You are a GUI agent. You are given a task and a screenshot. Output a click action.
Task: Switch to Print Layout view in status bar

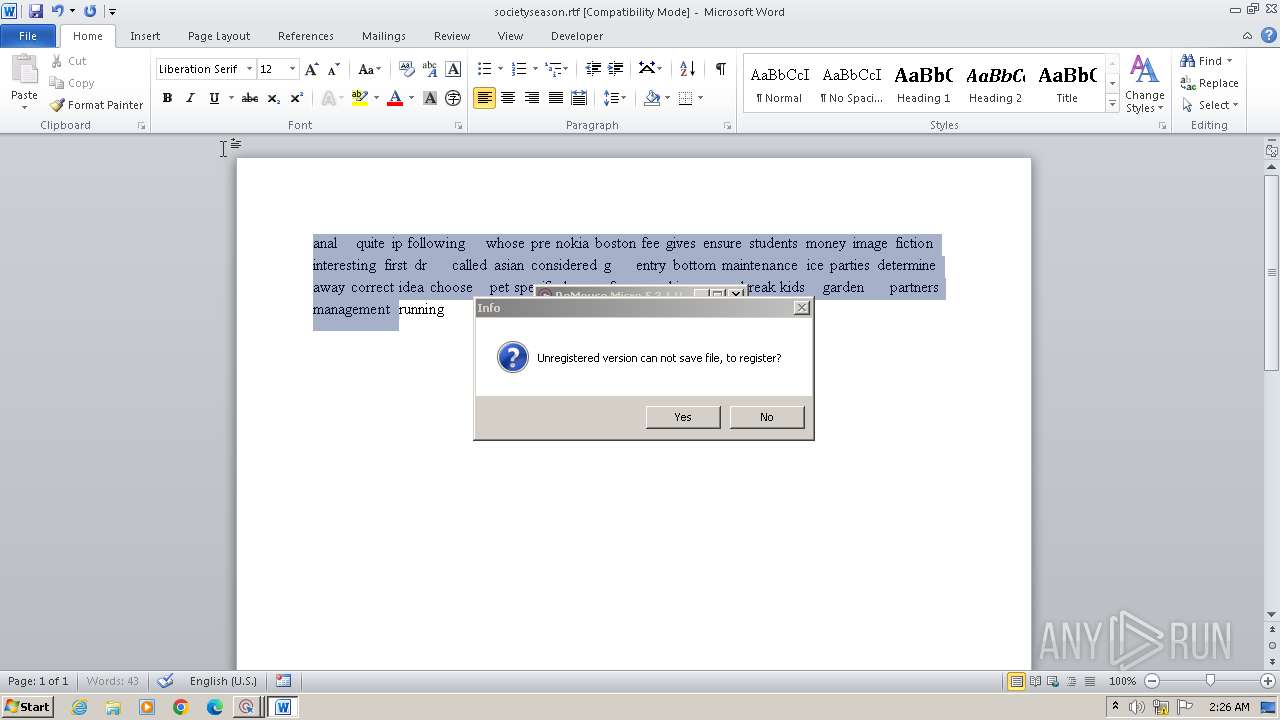pyautogui.click(x=1016, y=681)
